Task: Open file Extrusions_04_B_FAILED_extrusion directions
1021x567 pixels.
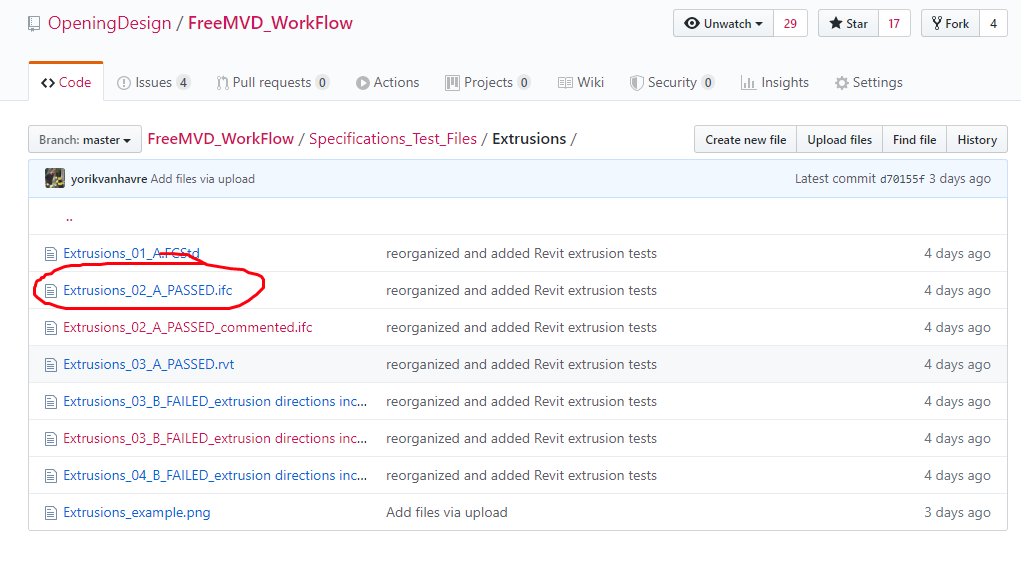Action: click(x=215, y=476)
